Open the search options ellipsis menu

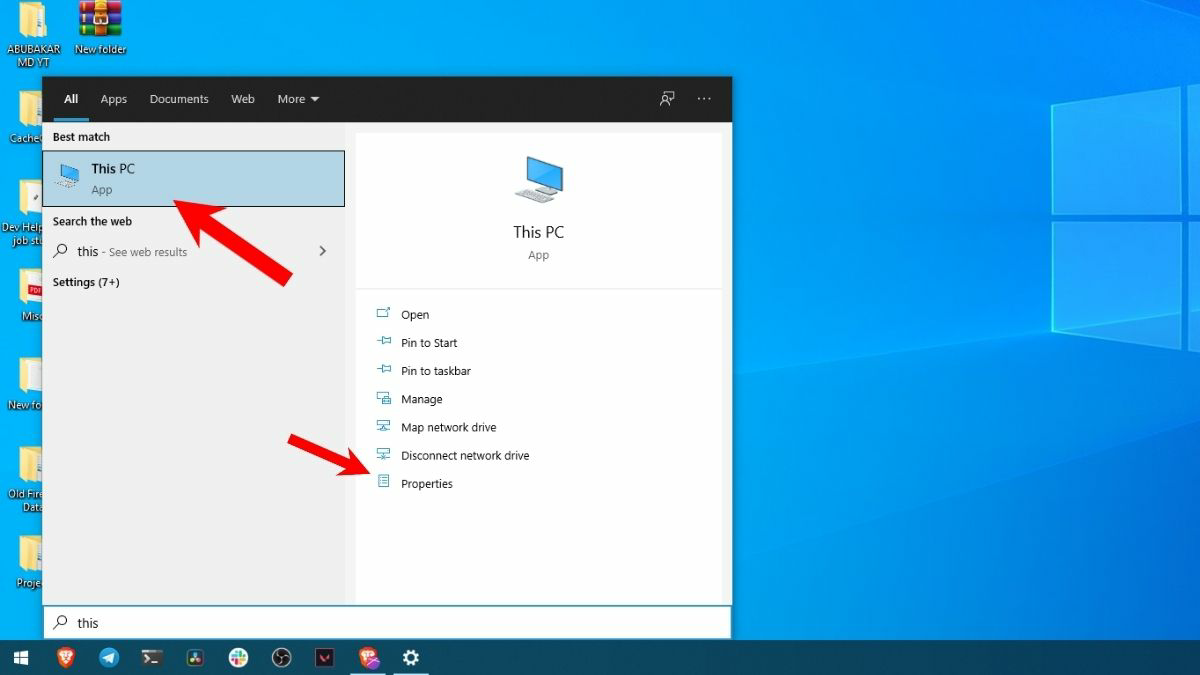point(704,99)
